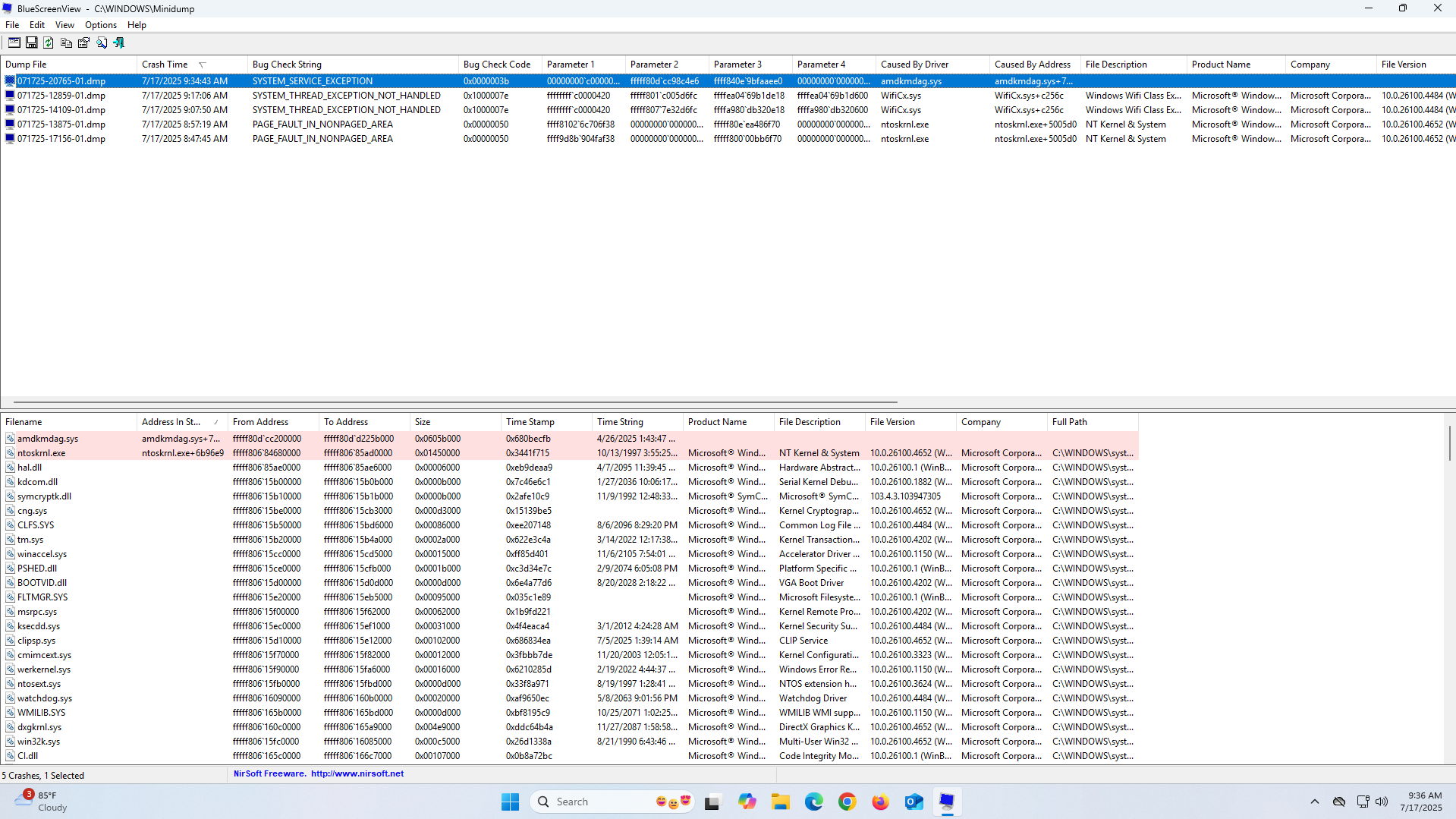Viewport: 1456px width, 819px height.
Task: Launch Google Chrome from the taskbar
Action: click(x=847, y=802)
